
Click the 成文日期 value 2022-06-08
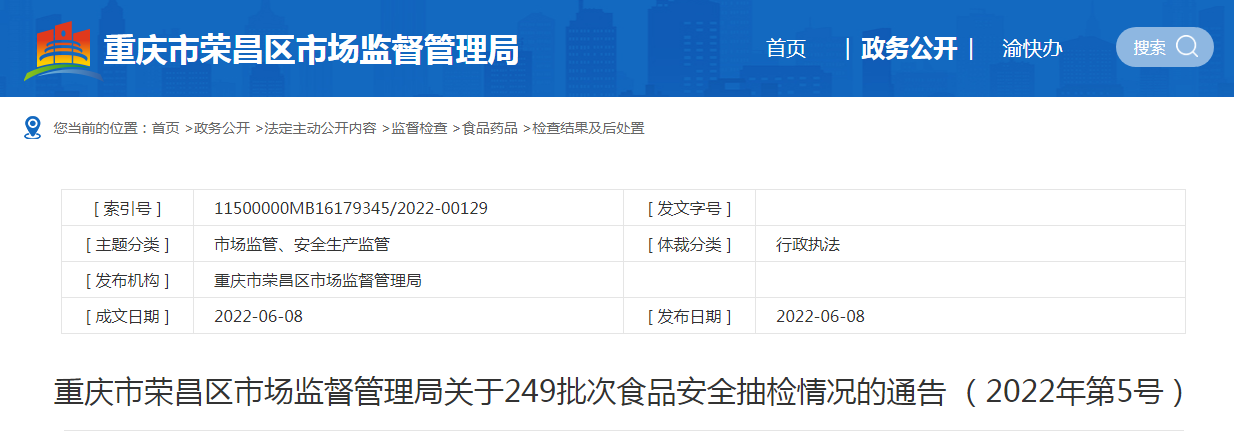258,316
